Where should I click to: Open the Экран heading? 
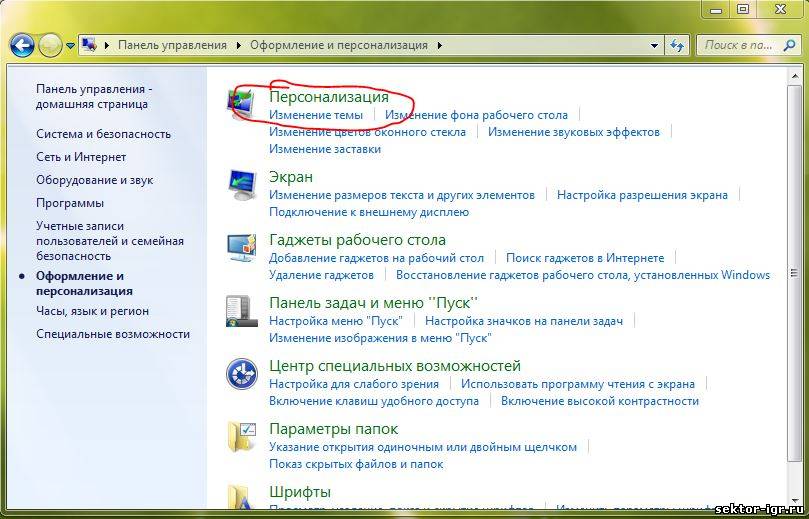tap(290, 177)
